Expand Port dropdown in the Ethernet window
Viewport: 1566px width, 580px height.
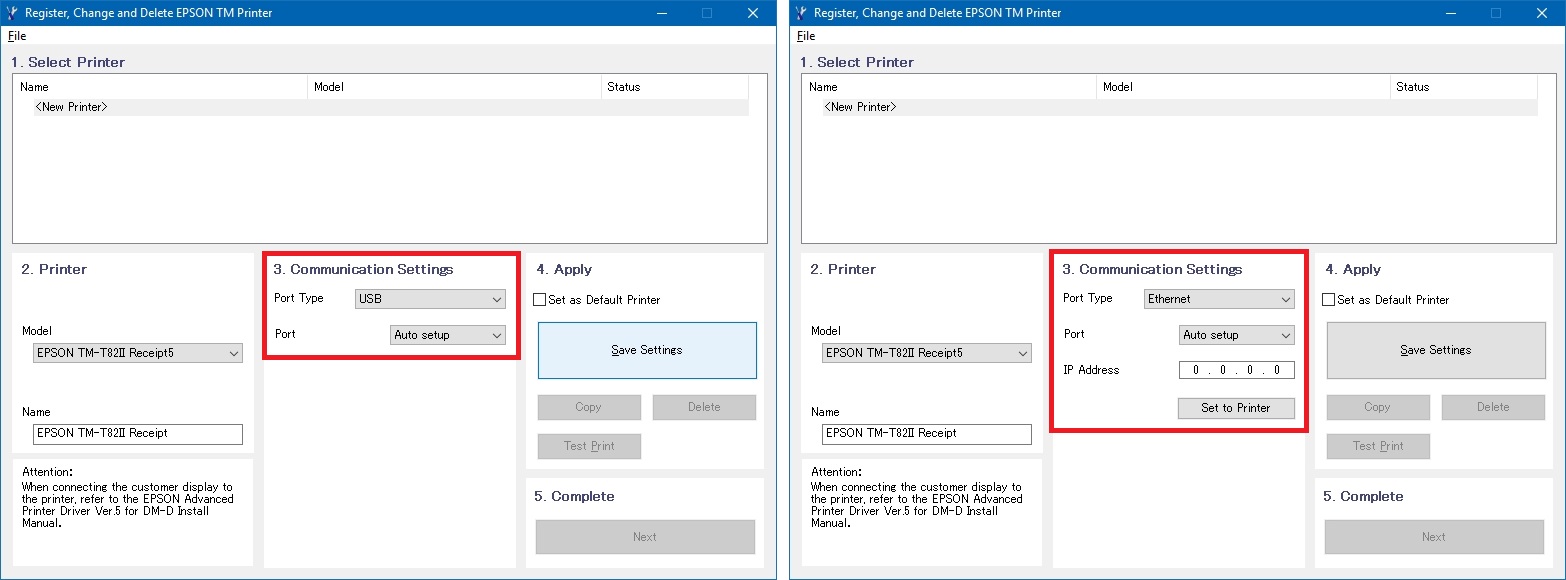(x=1237, y=335)
